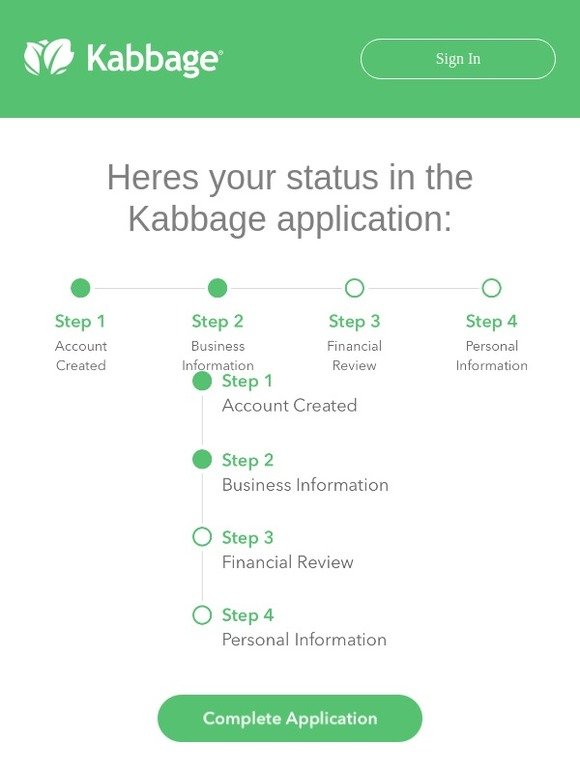
Task: Click Financial Review text in vertical list
Action: click(288, 562)
